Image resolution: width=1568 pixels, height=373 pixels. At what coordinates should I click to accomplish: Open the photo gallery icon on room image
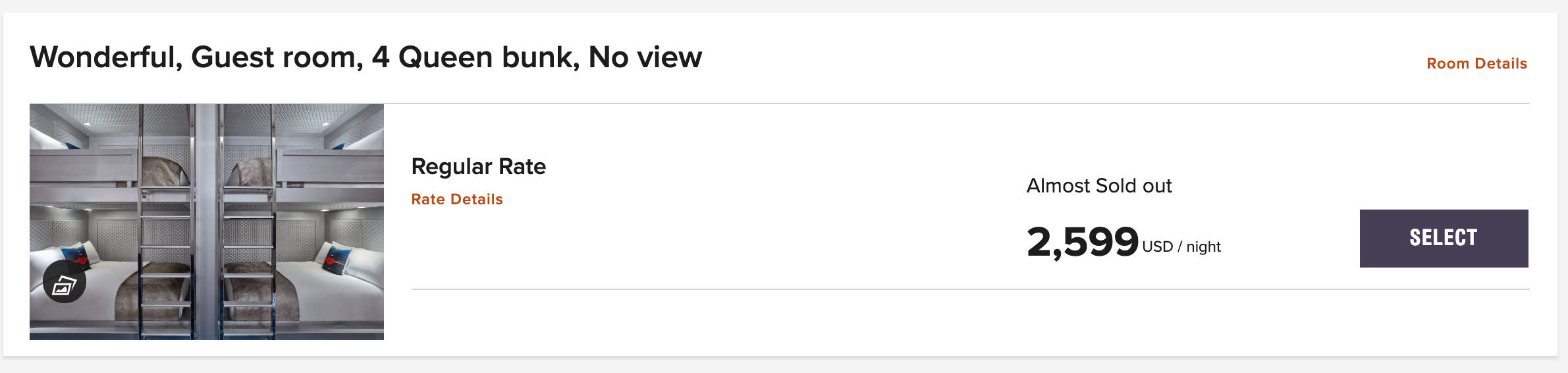pyautogui.click(x=65, y=282)
